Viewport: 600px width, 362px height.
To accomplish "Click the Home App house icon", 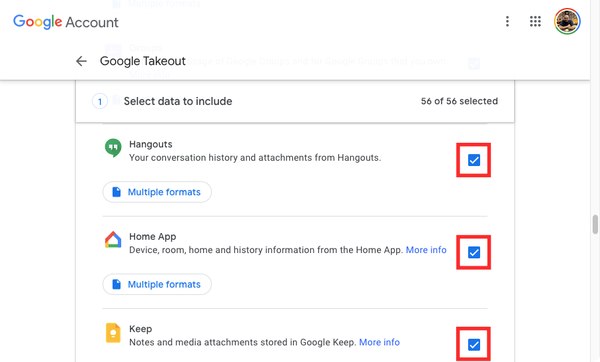I will (x=113, y=240).
